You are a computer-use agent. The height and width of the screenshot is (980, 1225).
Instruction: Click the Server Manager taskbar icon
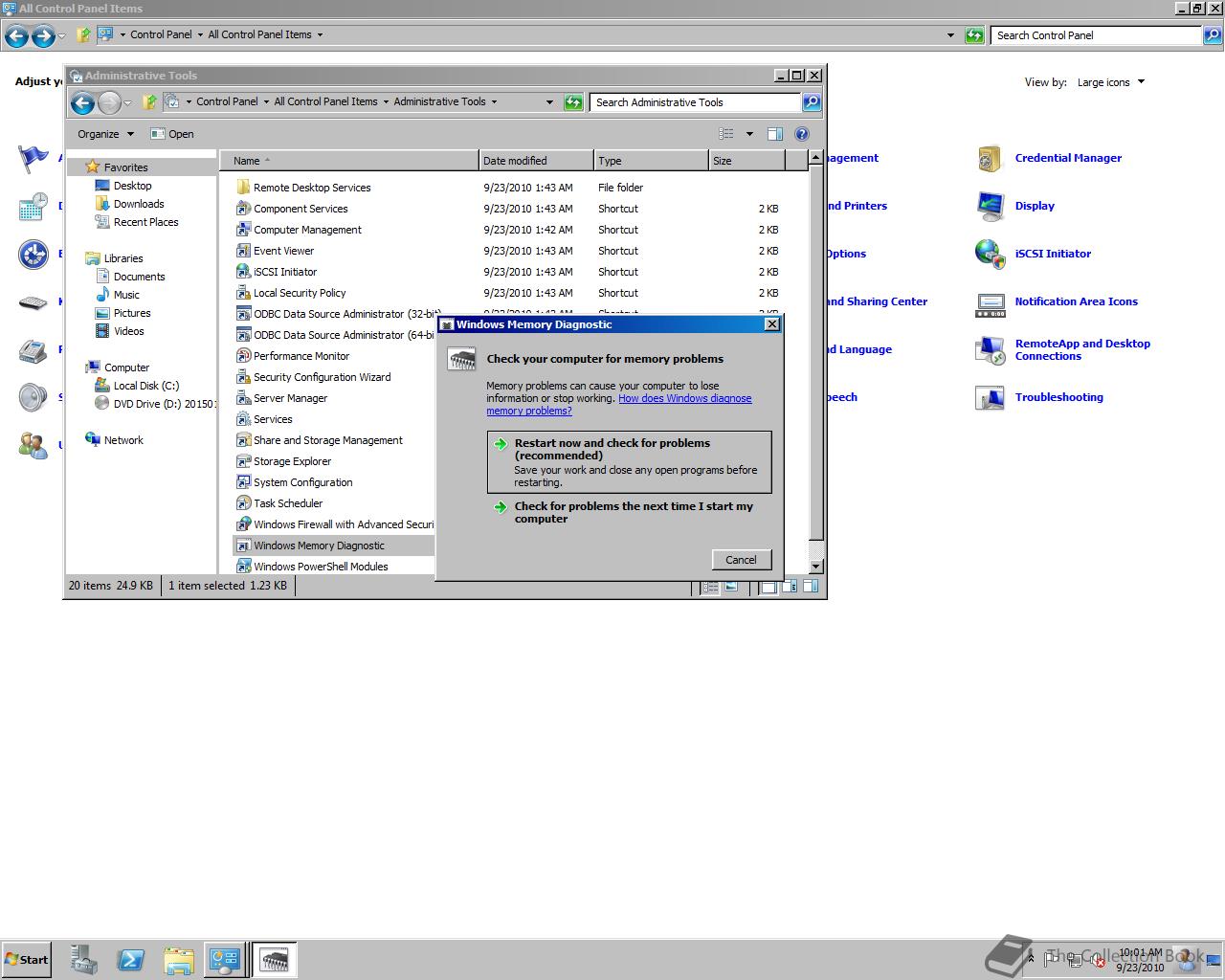(84, 960)
